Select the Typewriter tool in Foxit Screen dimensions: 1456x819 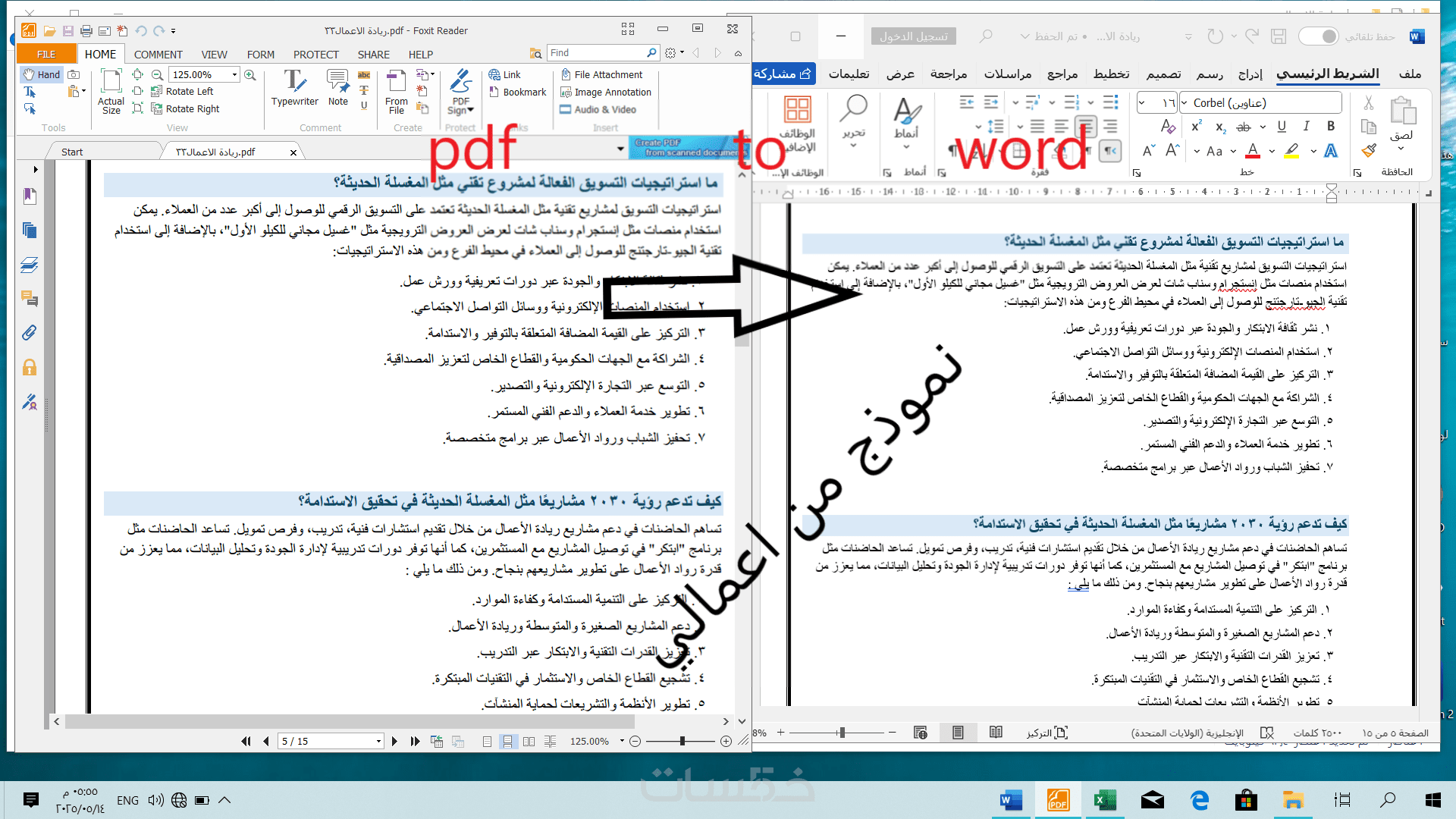tap(294, 87)
